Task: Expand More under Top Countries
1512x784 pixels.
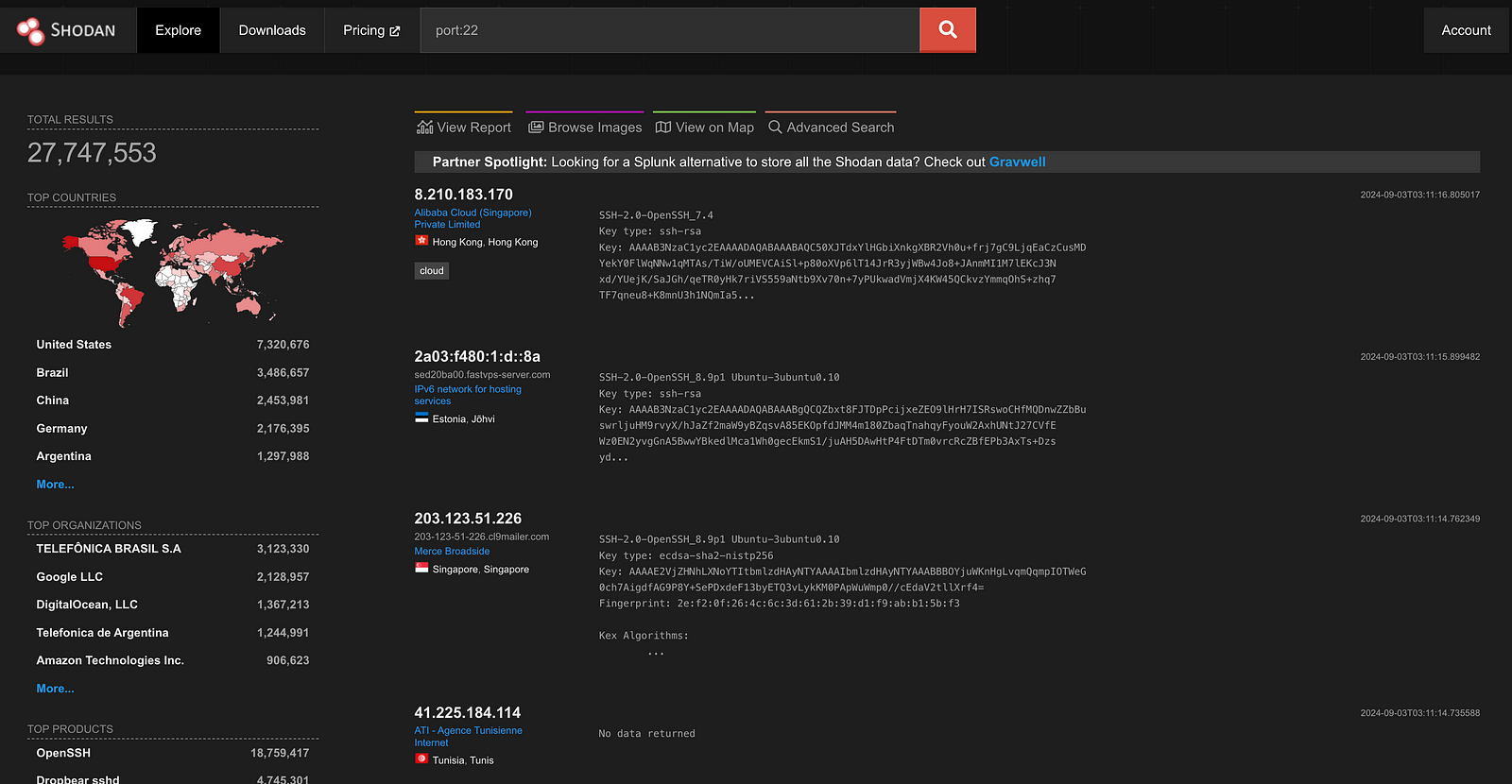Action: [55, 485]
